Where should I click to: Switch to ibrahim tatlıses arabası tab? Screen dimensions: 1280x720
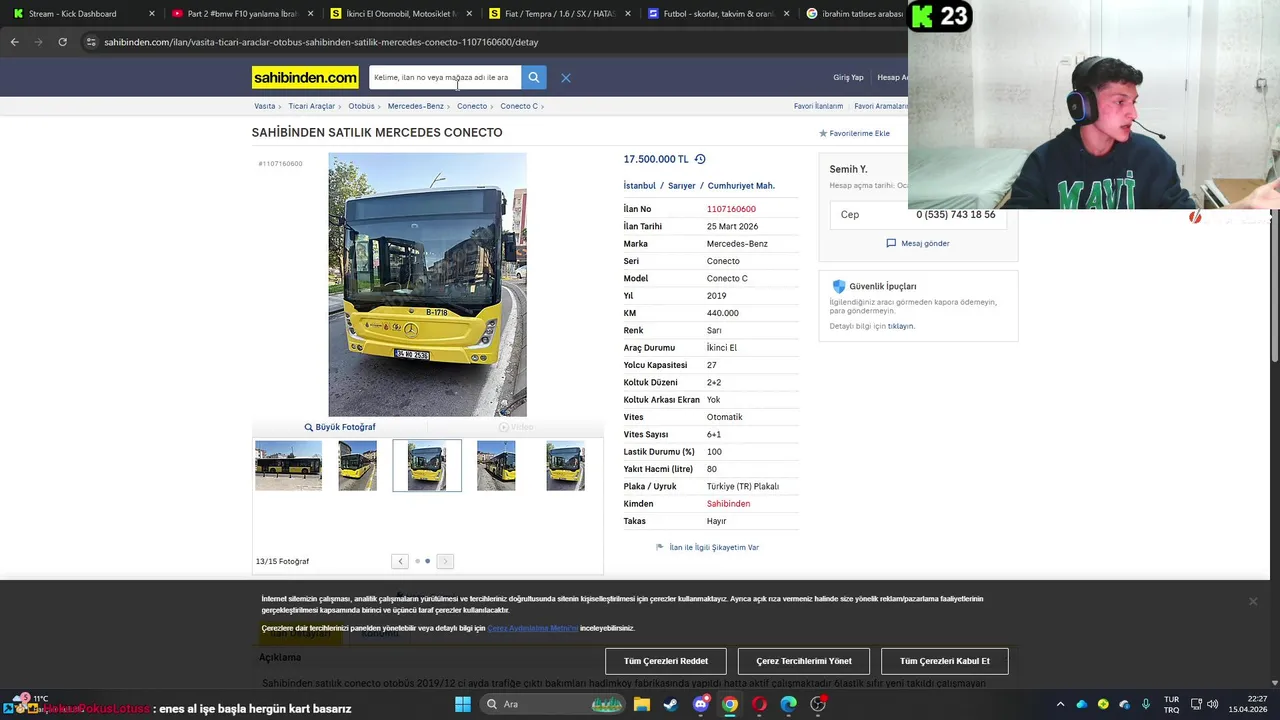tap(855, 14)
